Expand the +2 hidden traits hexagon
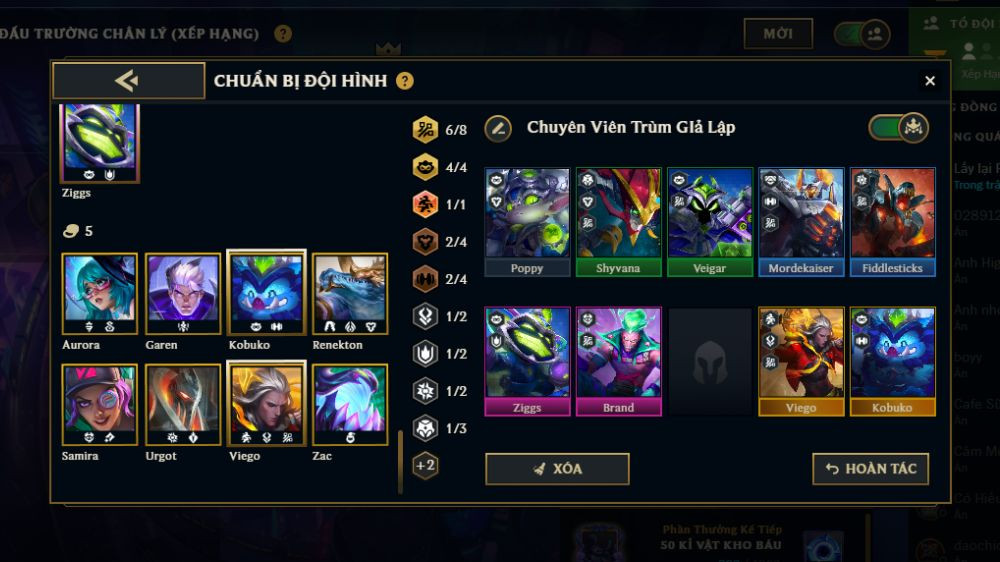The height and width of the screenshot is (562, 1000). point(425,465)
